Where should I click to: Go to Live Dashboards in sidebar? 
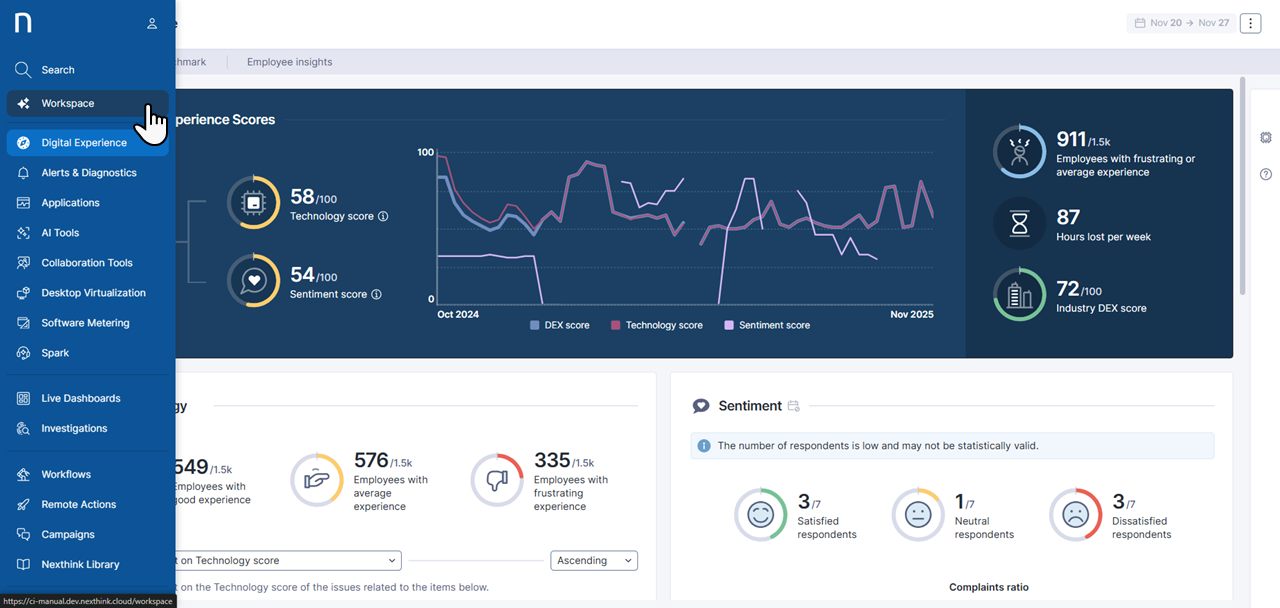(x=80, y=398)
